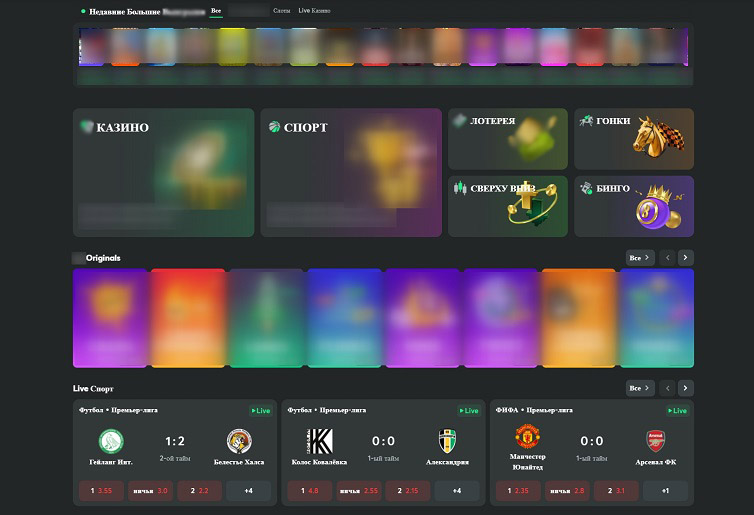
Task: Click the Белестье Халса tiger logo
Action: [239, 441]
